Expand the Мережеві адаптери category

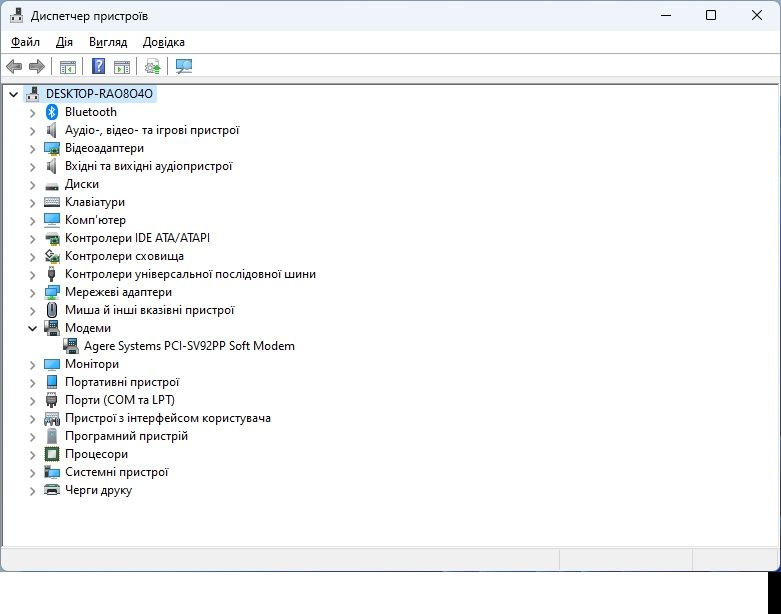pyautogui.click(x=32, y=292)
